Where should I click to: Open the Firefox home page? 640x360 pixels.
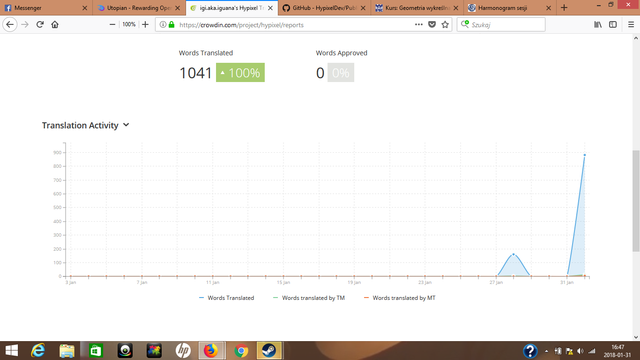[x=55, y=24]
